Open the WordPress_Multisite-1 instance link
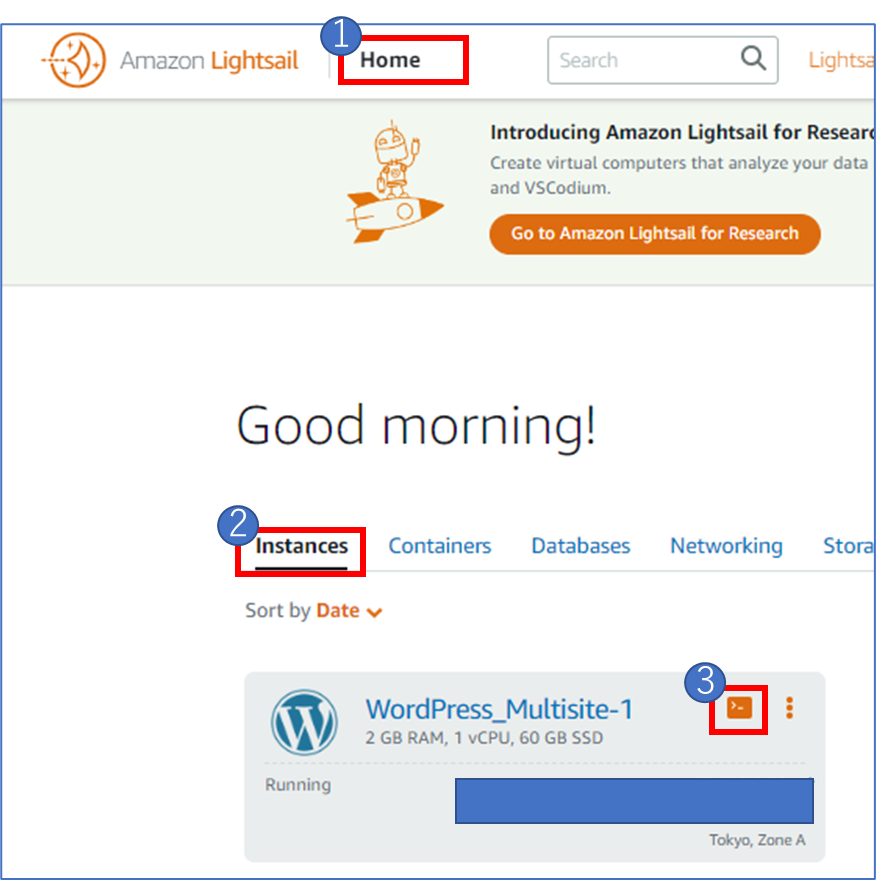This screenshot has height=880, width=876. pos(499,709)
